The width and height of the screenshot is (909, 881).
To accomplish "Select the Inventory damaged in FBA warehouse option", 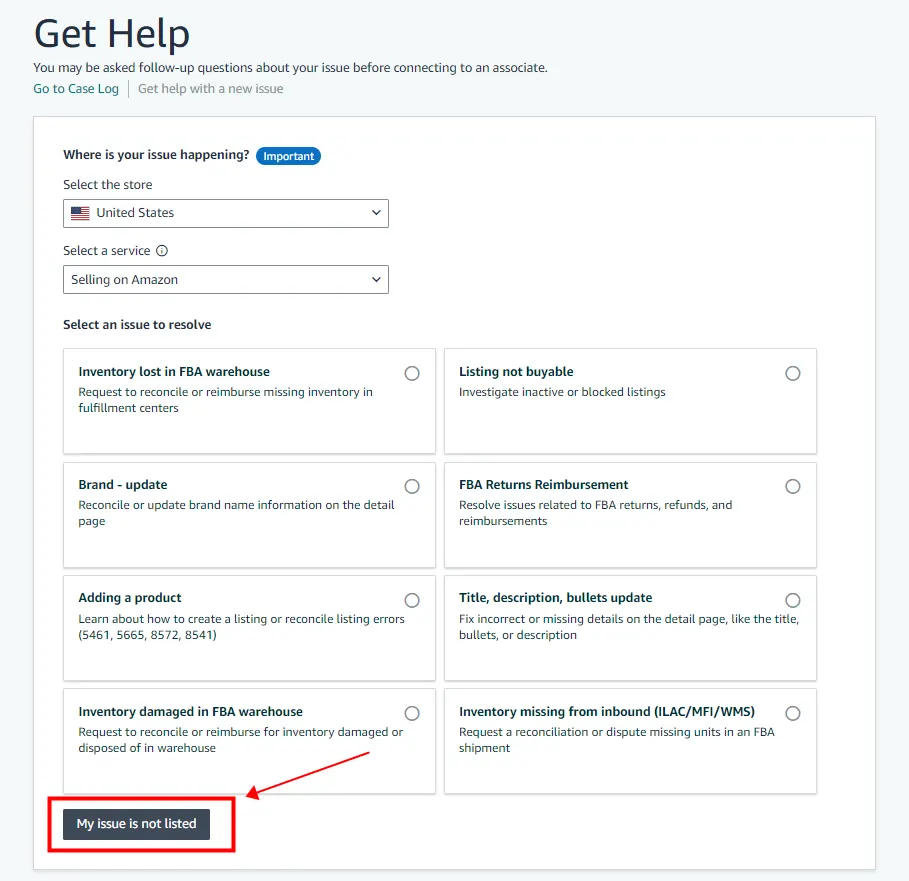I will coord(412,713).
